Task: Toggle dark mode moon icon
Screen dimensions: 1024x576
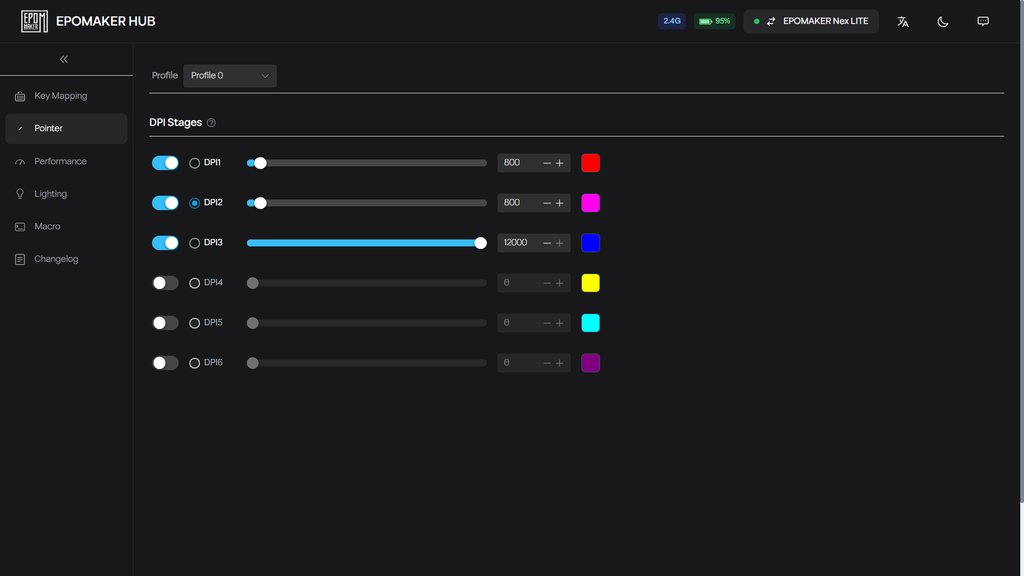Action: (942, 22)
